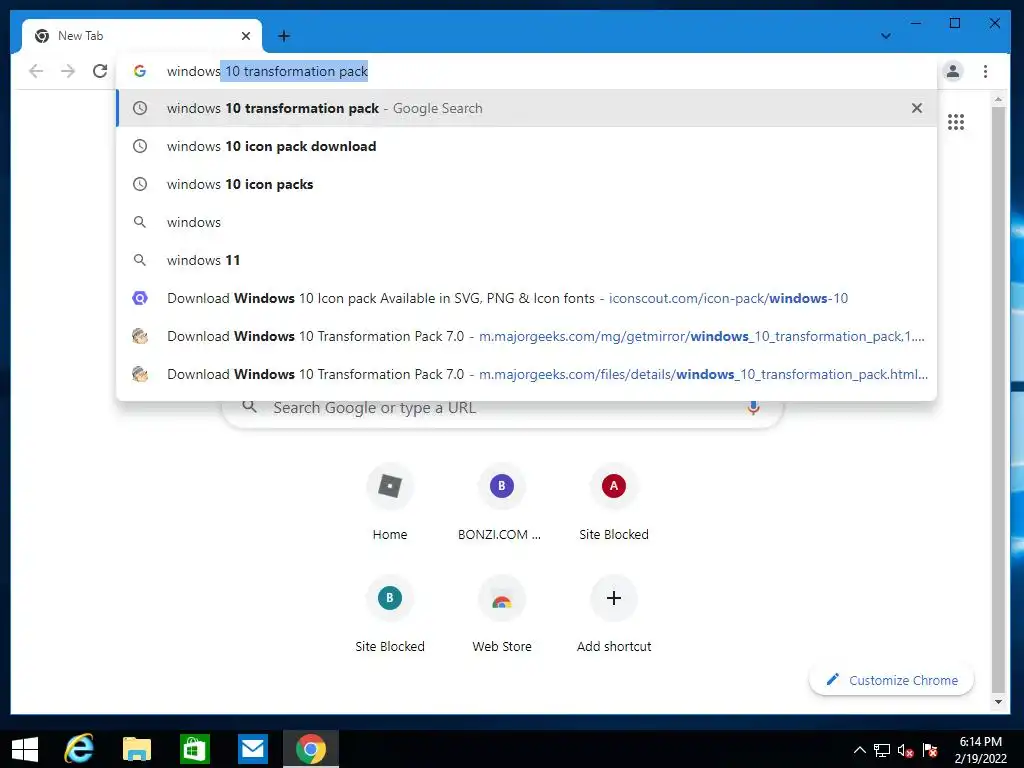Click the Customize Chrome button

(x=891, y=680)
